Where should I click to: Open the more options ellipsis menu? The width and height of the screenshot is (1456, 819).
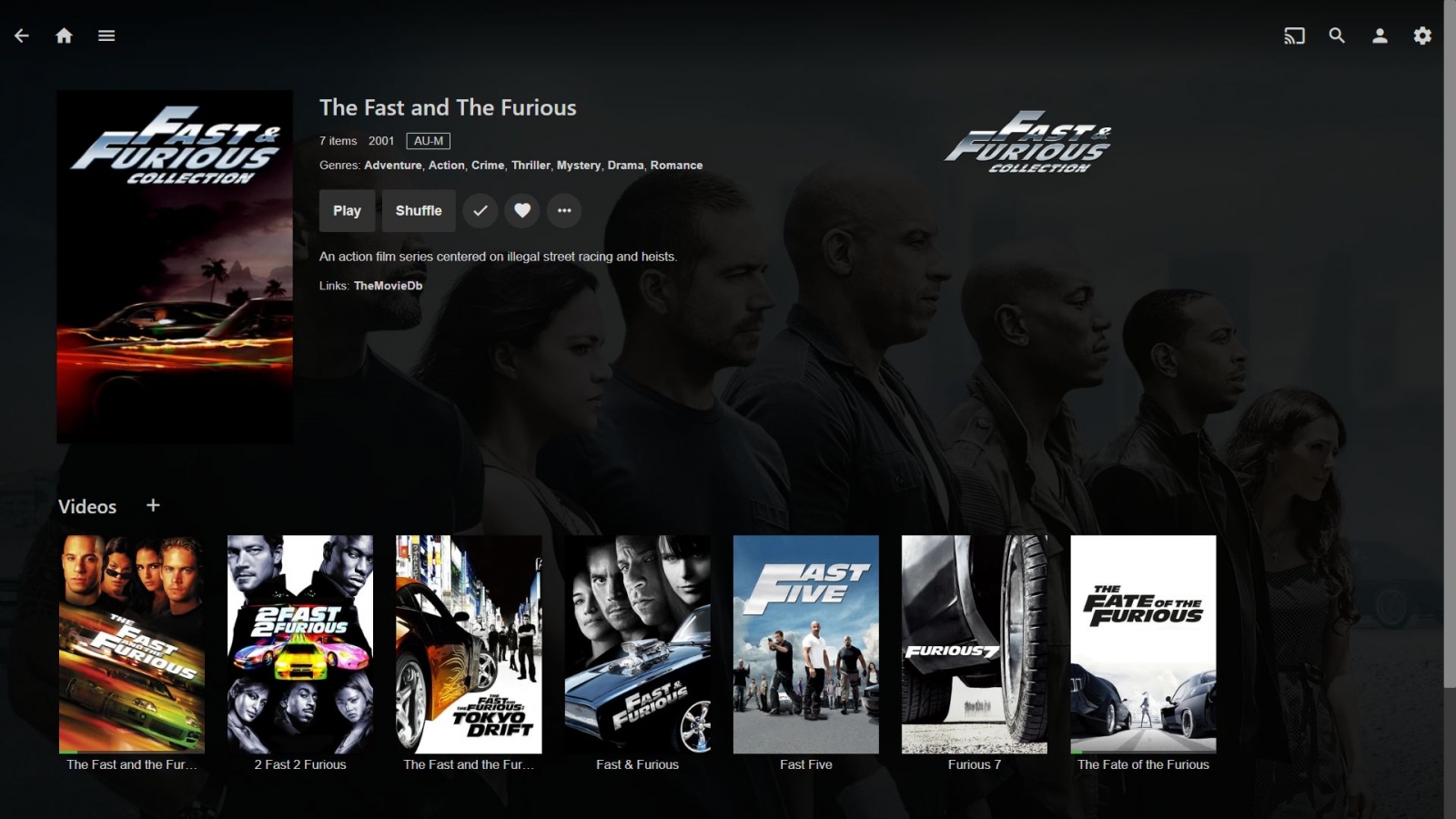click(x=564, y=210)
